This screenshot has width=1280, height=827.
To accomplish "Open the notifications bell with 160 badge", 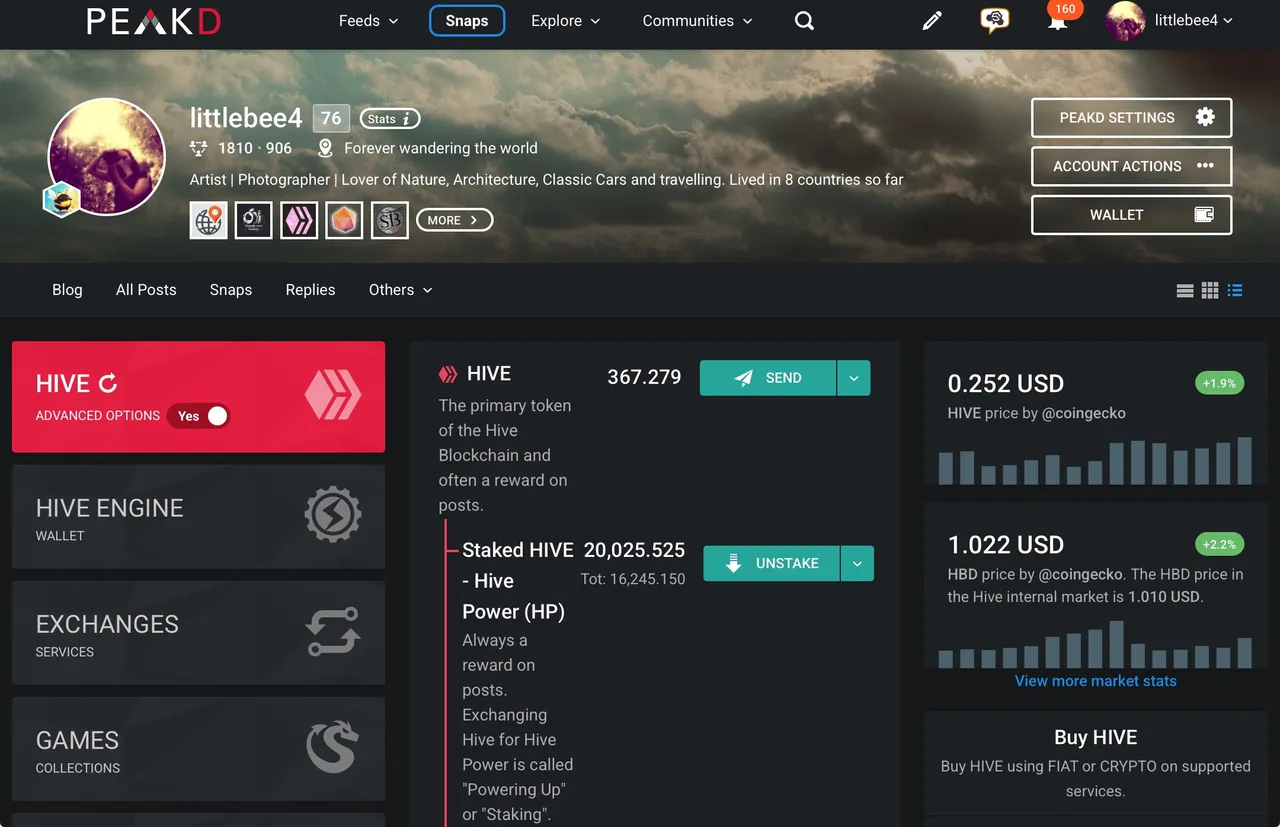I will (1058, 18).
